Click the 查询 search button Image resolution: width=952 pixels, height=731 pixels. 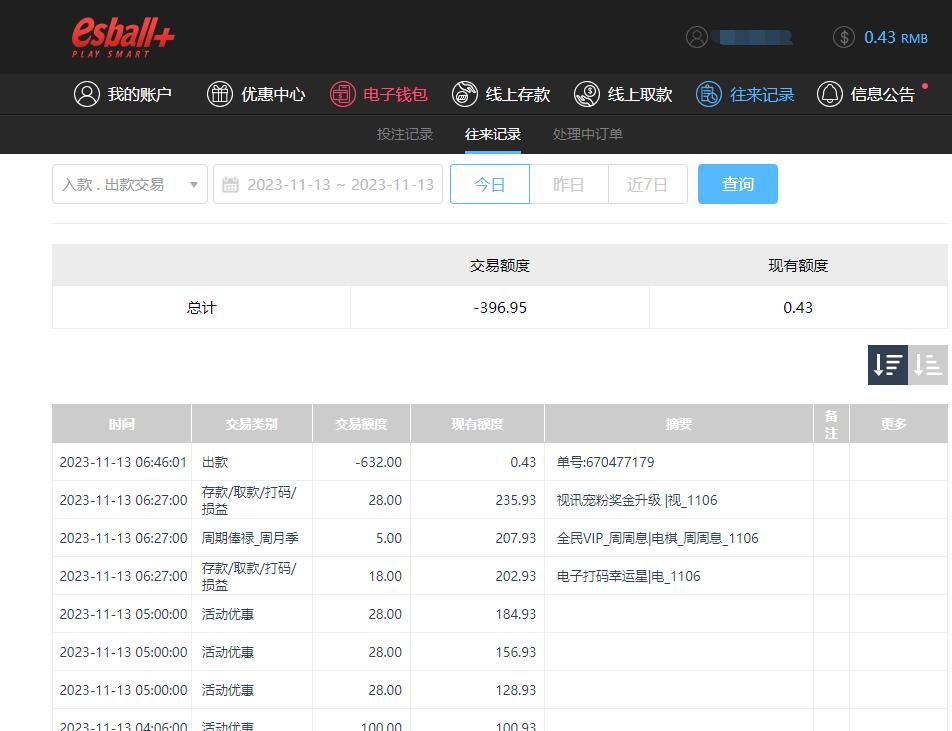tap(738, 184)
